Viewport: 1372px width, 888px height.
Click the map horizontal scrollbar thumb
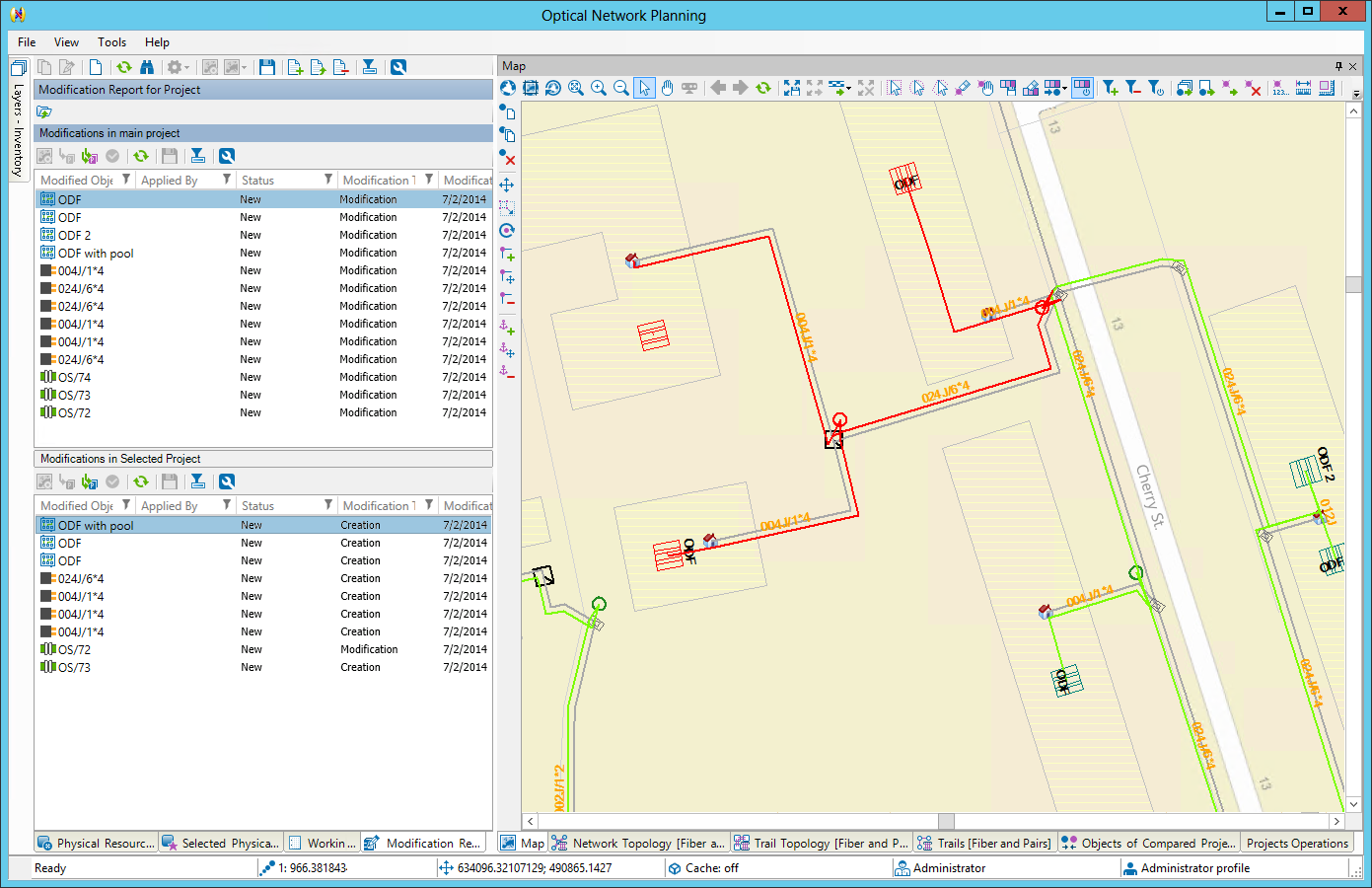tap(946, 821)
